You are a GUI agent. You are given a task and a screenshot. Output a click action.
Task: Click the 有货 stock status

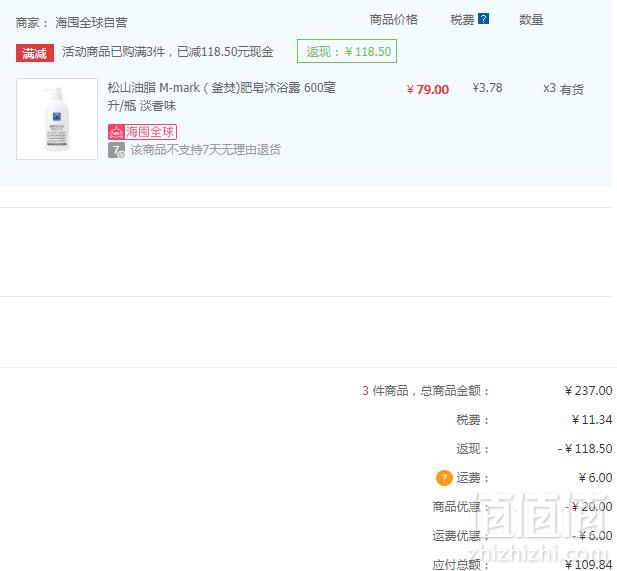(x=571, y=89)
